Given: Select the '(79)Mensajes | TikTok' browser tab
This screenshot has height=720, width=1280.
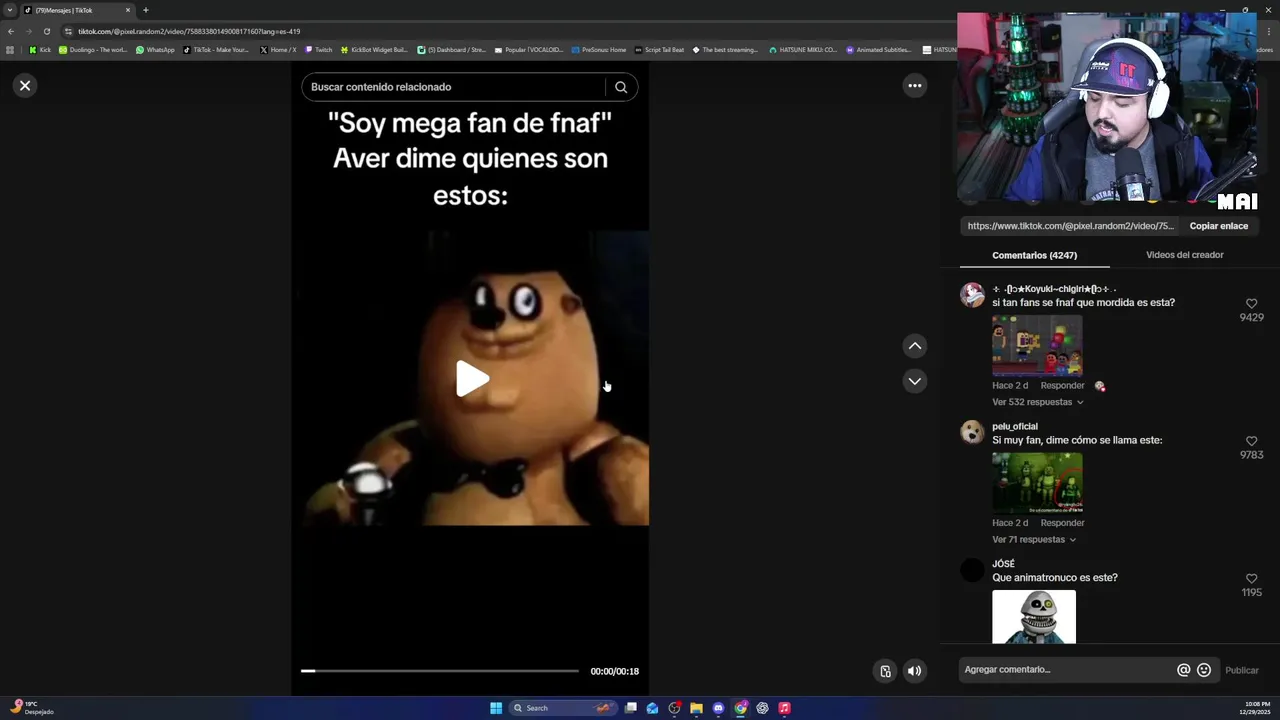Looking at the screenshot, I should point(78,10).
